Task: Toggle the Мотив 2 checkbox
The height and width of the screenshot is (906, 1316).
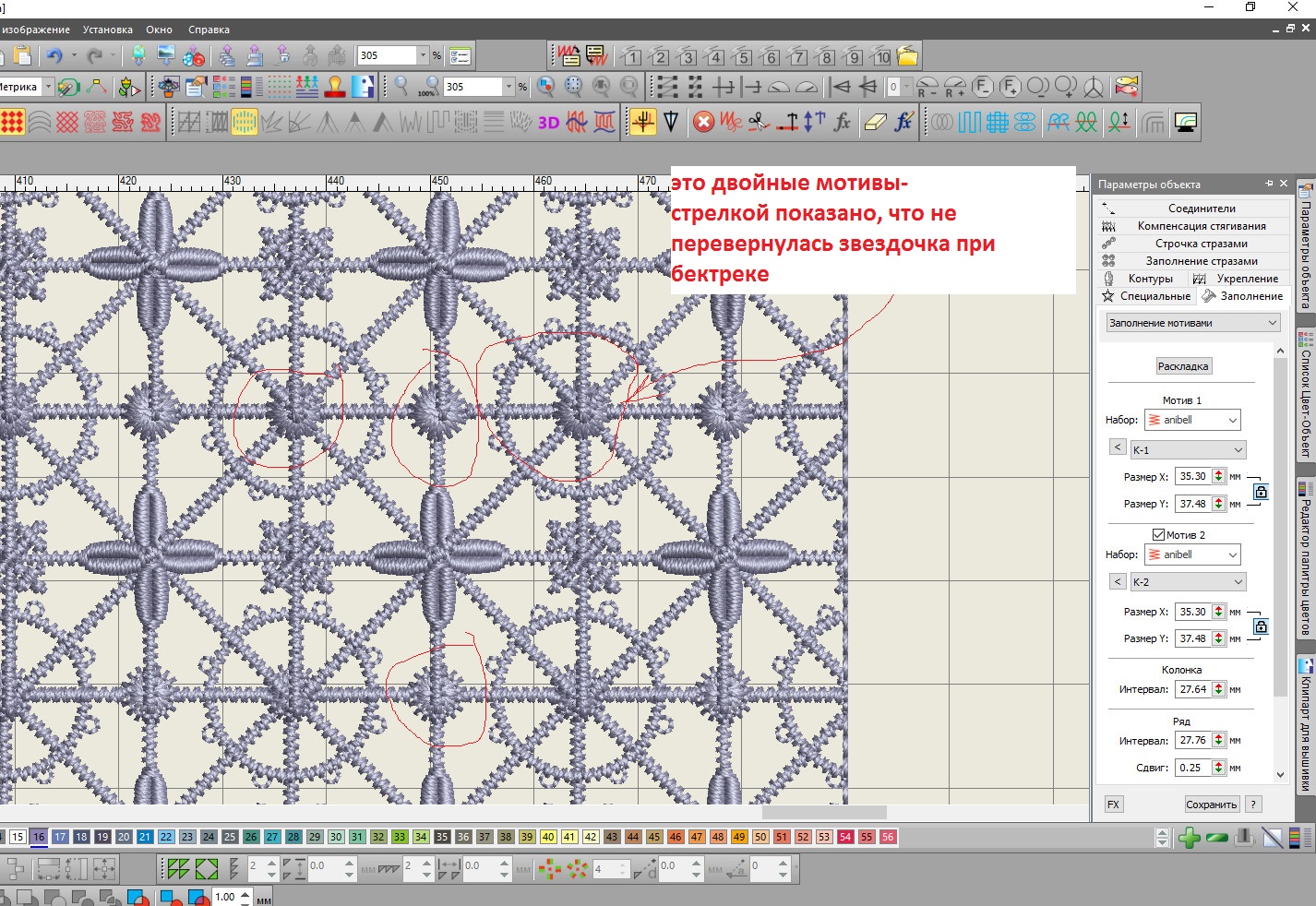Action: click(1158, 535)
